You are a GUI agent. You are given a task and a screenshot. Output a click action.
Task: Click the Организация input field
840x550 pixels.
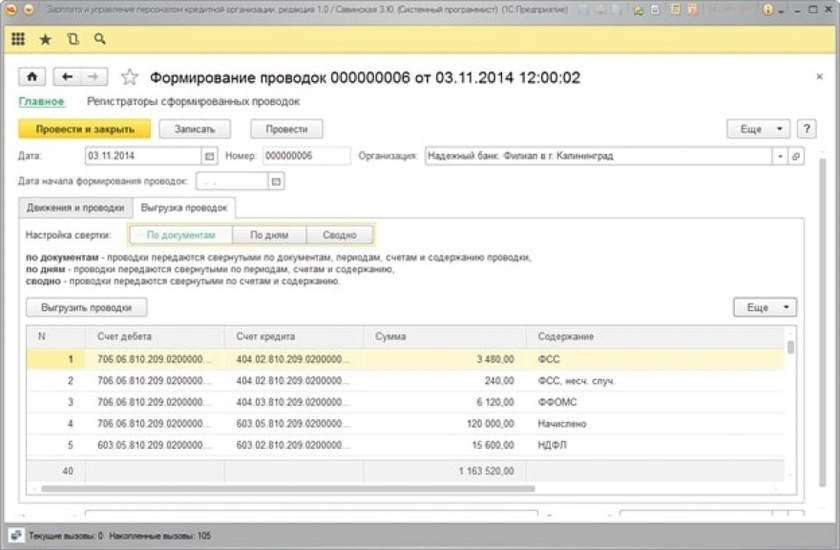click(x=598, y=156)
